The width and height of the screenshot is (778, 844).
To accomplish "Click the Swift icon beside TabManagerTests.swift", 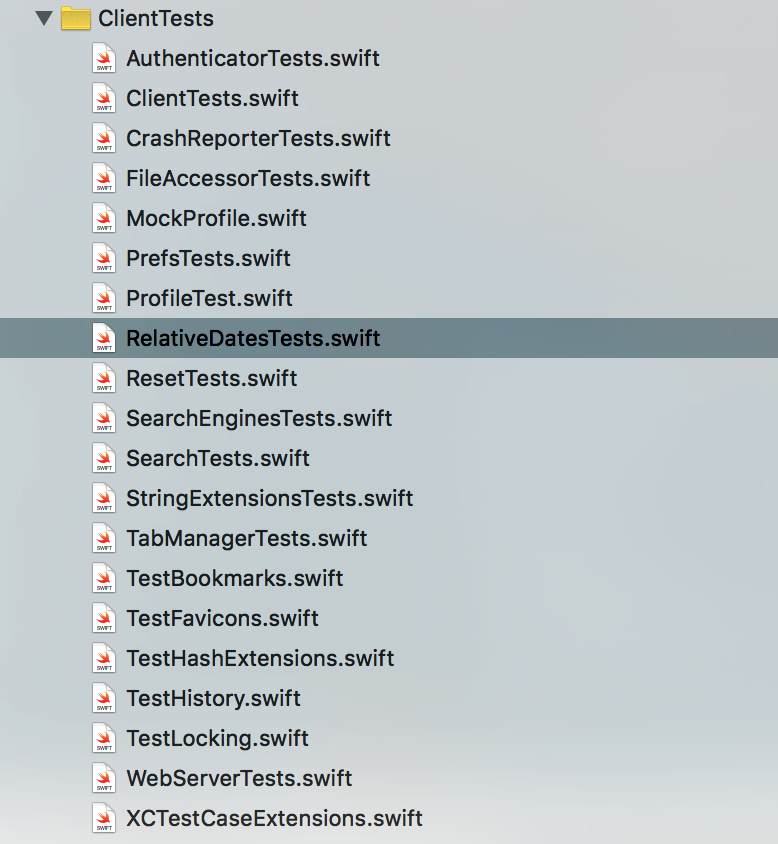I will 104,538.
